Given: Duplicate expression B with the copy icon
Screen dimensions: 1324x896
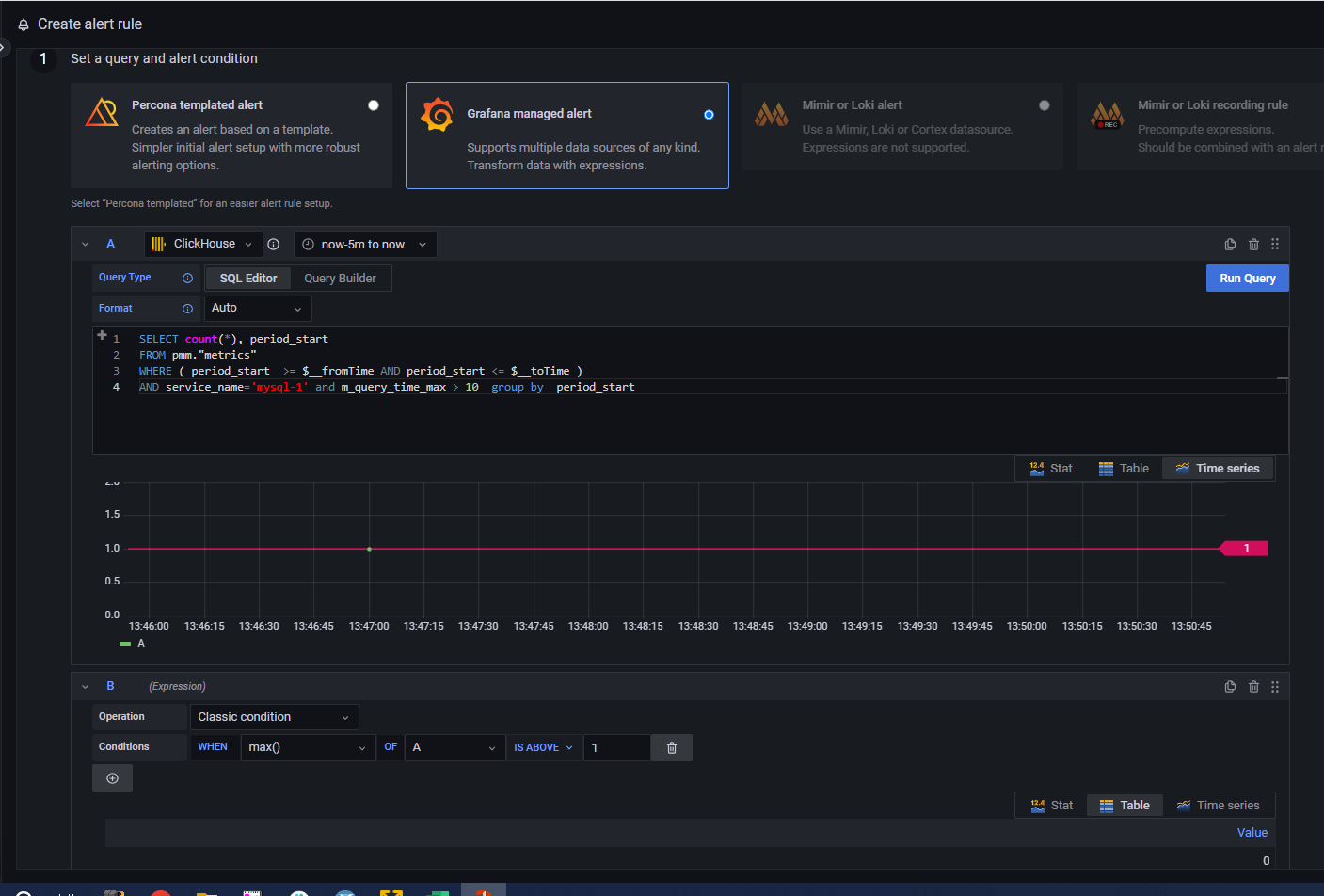Looking at the screenshot, I should pyautogui.click(x=1230, y=687).
